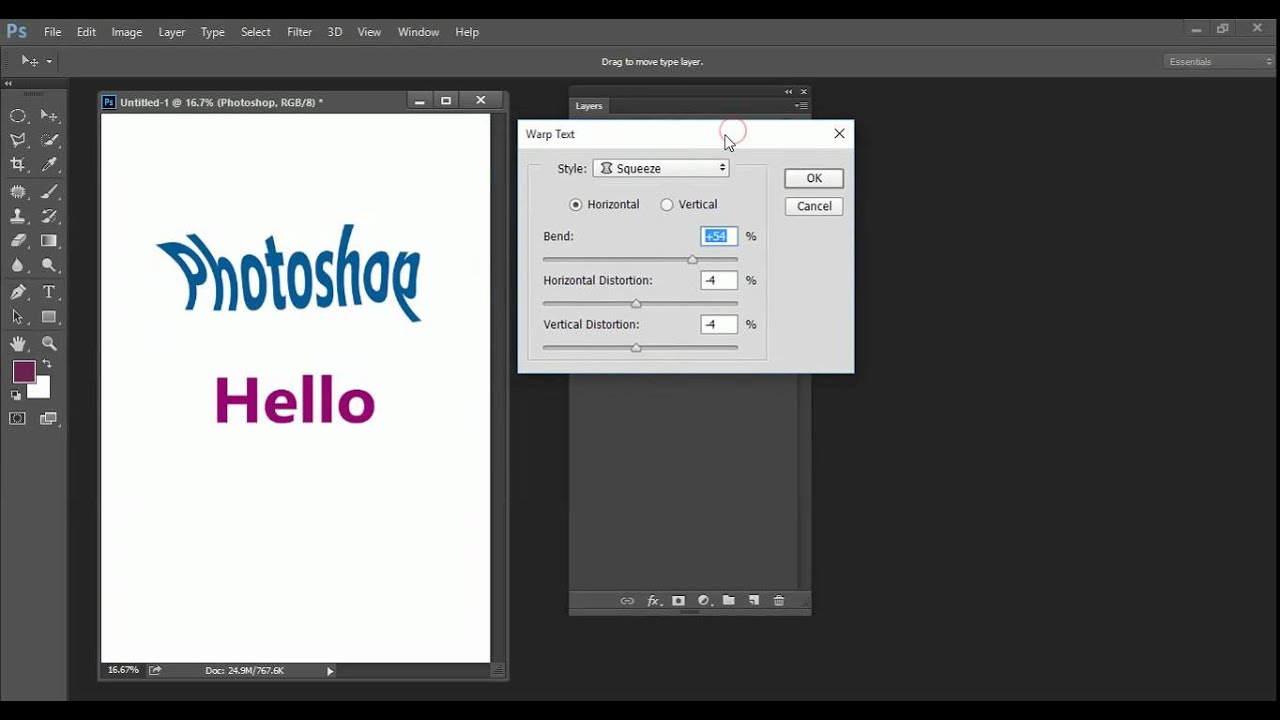Open the Essentials workspace dropdown
Screen dimensions: 1280x720
point(1220,62)
